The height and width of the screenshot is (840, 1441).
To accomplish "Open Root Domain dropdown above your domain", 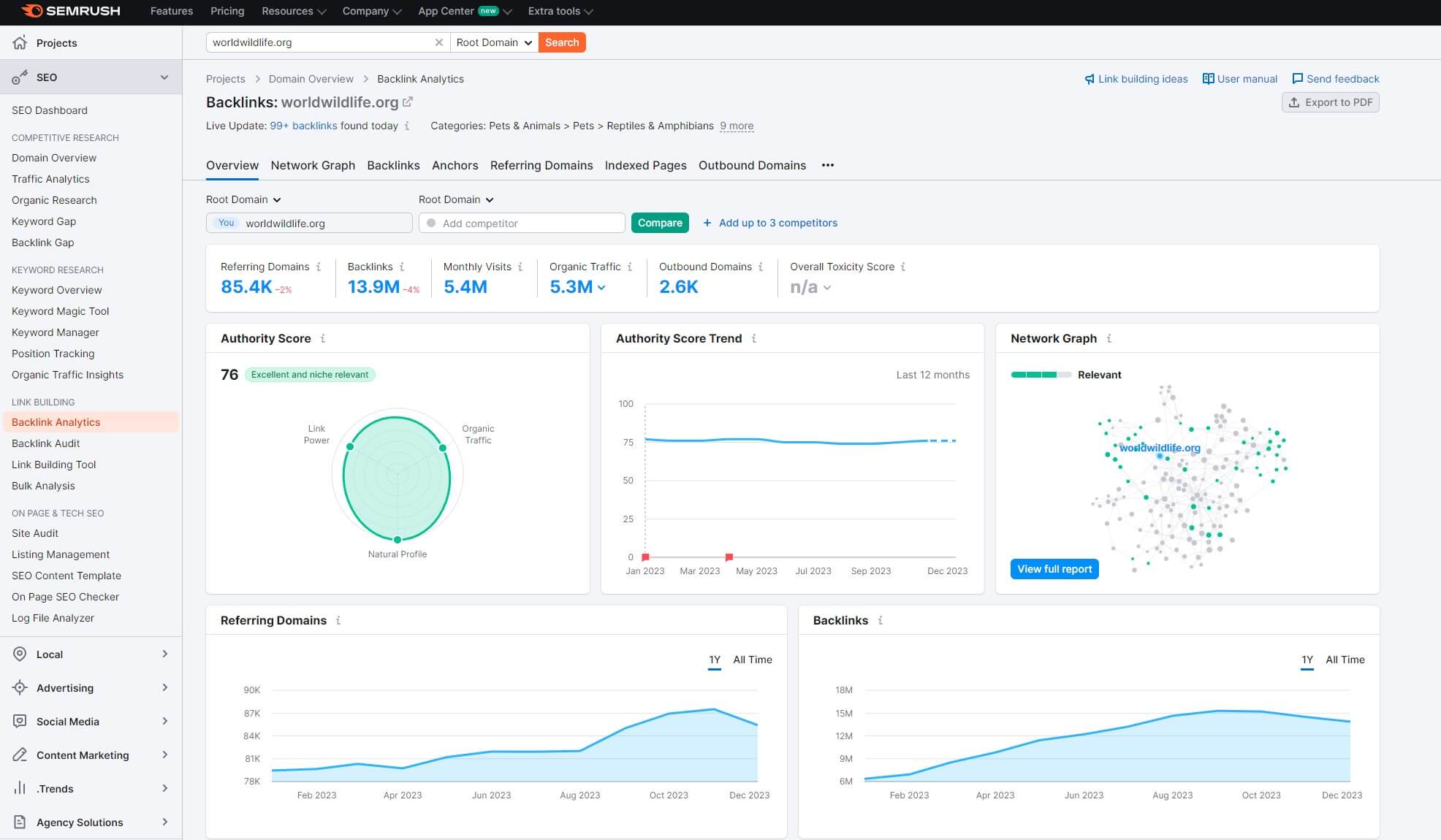I will [x=243, y=199].
